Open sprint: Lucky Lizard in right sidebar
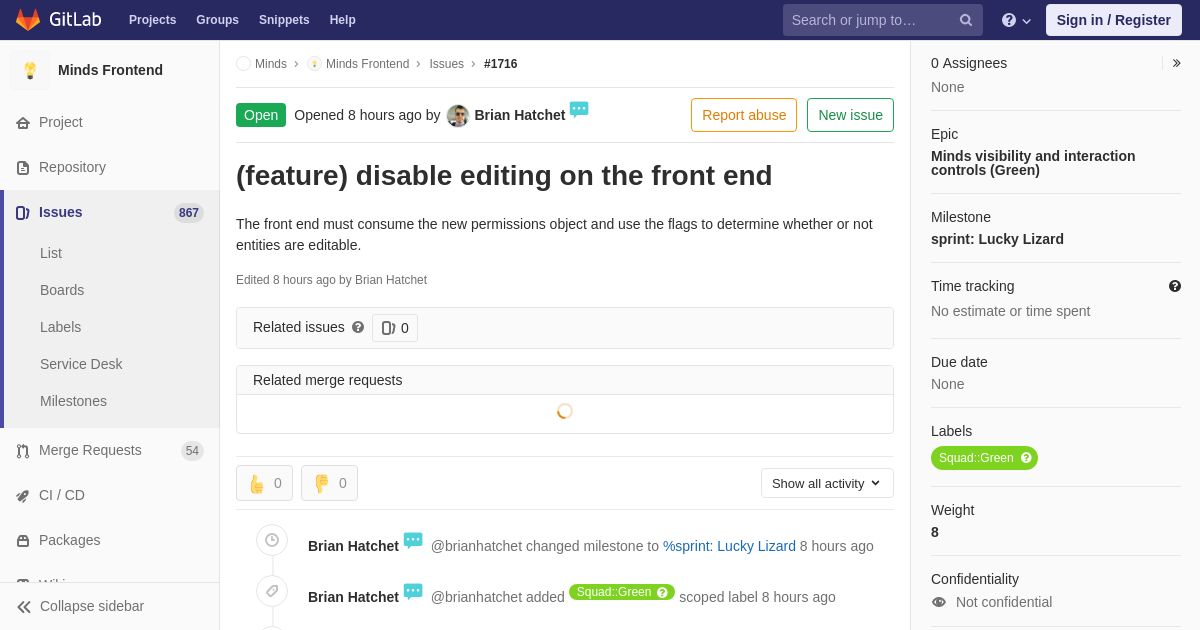This screenshot has width=1200, height=630. click(997, 239)
